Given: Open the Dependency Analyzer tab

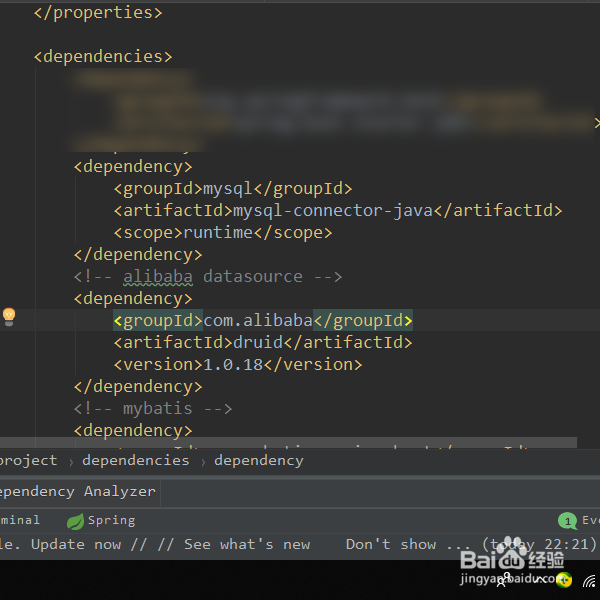Looking at the screenshot, I should 77,491.
